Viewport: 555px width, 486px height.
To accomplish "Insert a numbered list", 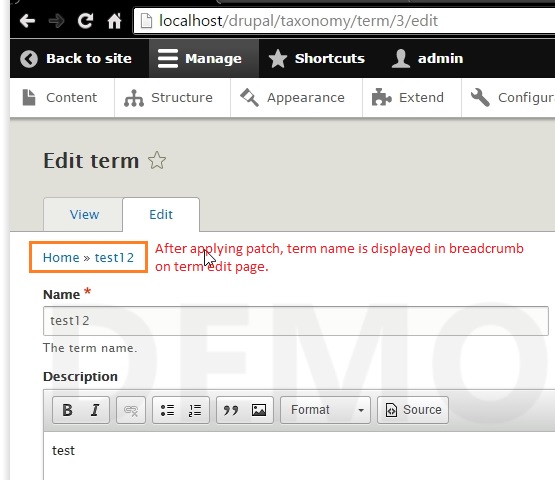I will point(195,410).
